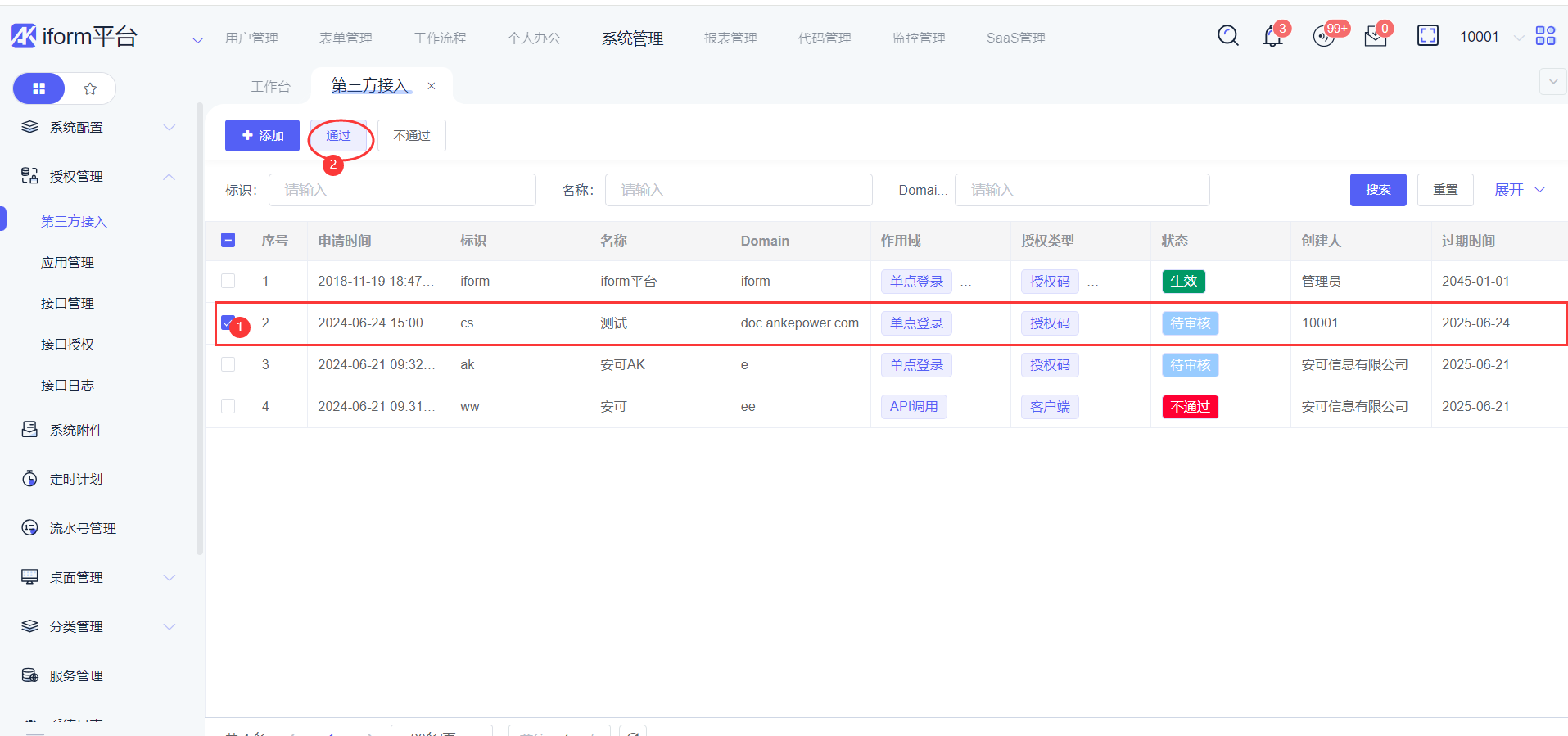Switch to the 工作台 tab
The width and height of the screenshot is (1568, 736).
270,86
